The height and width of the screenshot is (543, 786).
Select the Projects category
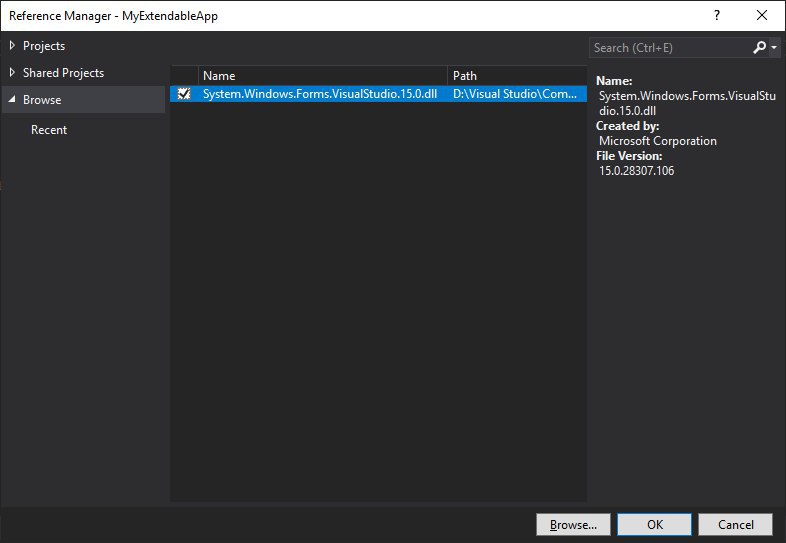44,46
